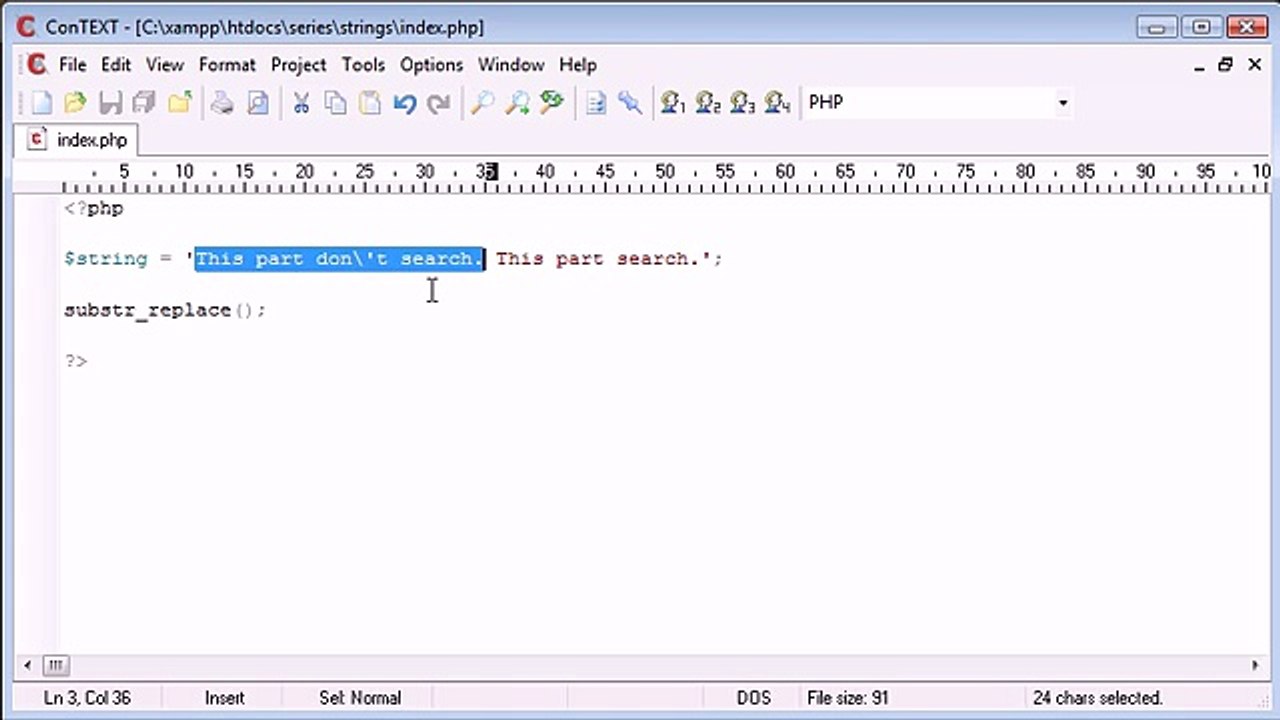Open the Options menu
The image size is (1280, 720).
coord(431,65)
